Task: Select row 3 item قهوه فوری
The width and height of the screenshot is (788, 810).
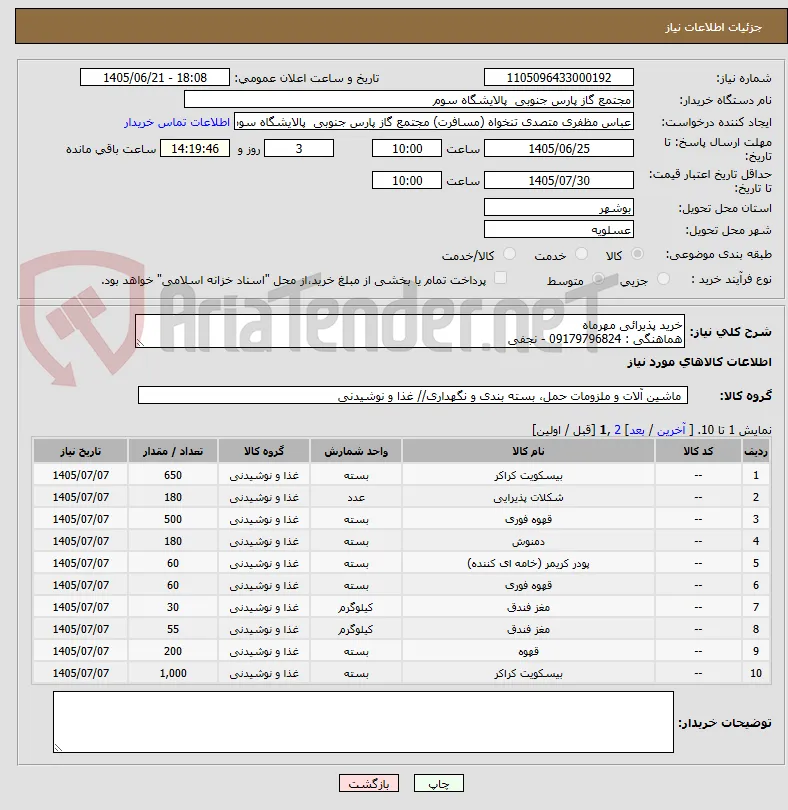Action: 528,519
